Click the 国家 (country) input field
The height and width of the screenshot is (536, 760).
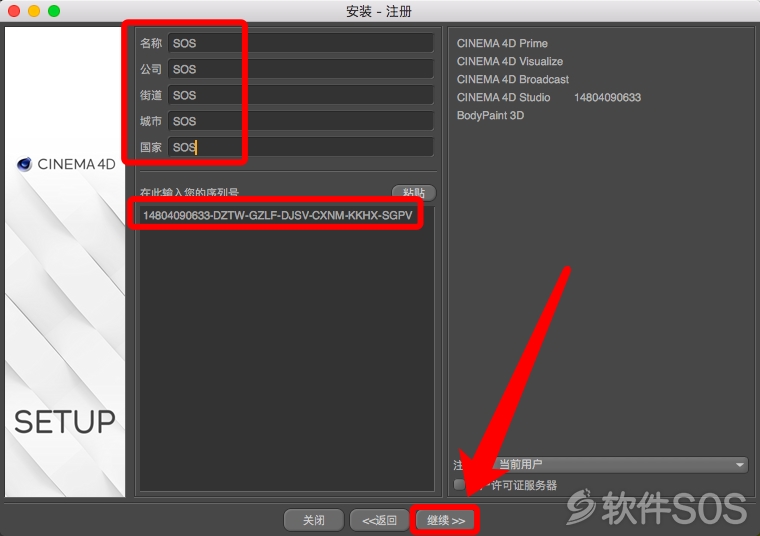coord(301,147)
